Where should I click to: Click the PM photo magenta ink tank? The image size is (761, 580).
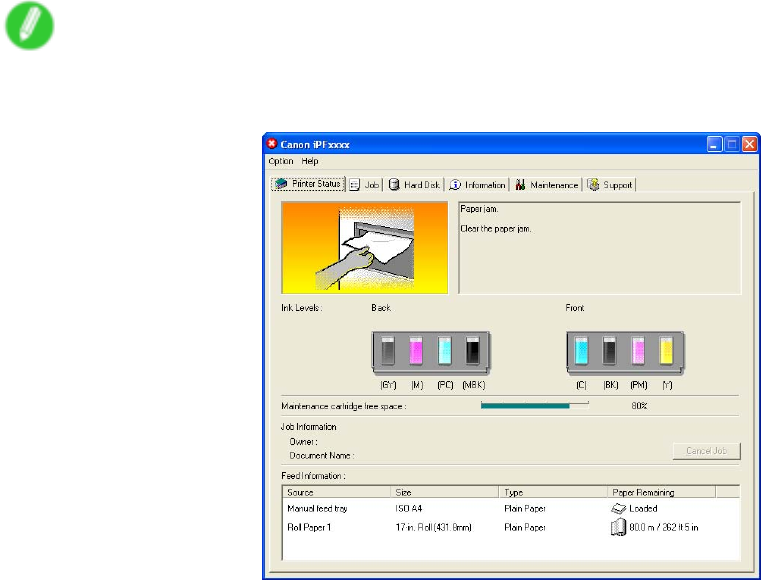pyautogui.click(x=638, y=350)
